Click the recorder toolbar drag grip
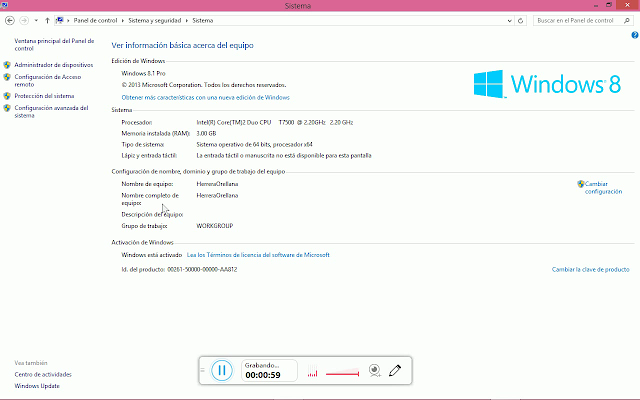 tap(202, 370)
